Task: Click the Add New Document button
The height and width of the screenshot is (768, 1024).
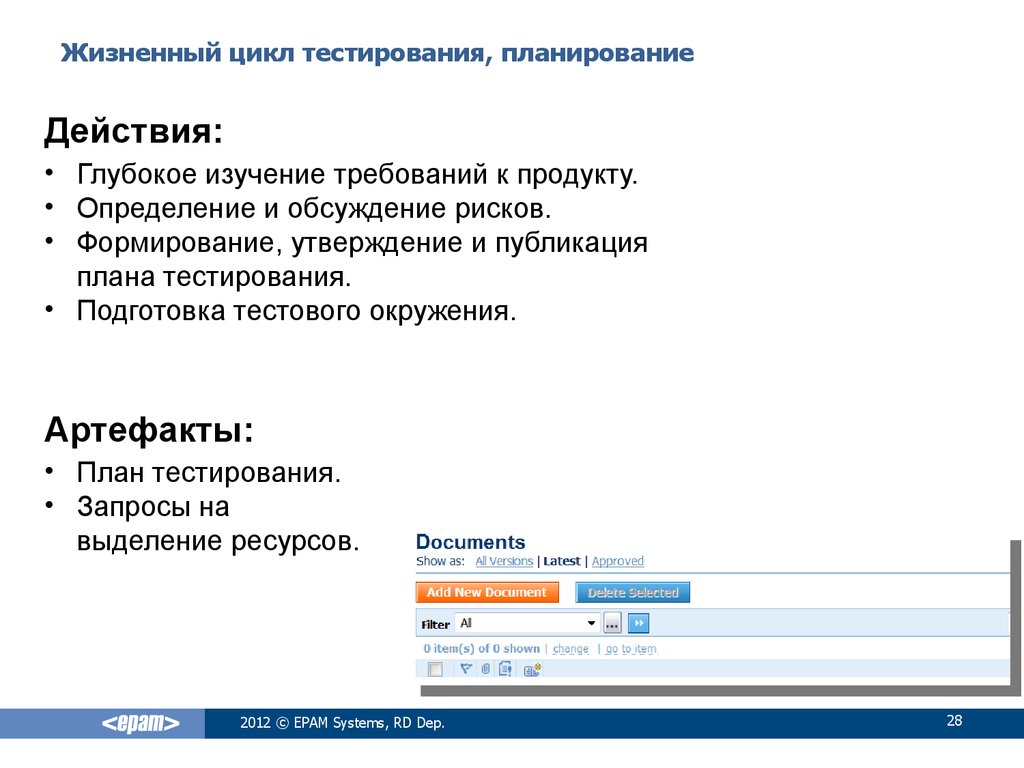Action: pyautogui.click(x=487, y=592)
